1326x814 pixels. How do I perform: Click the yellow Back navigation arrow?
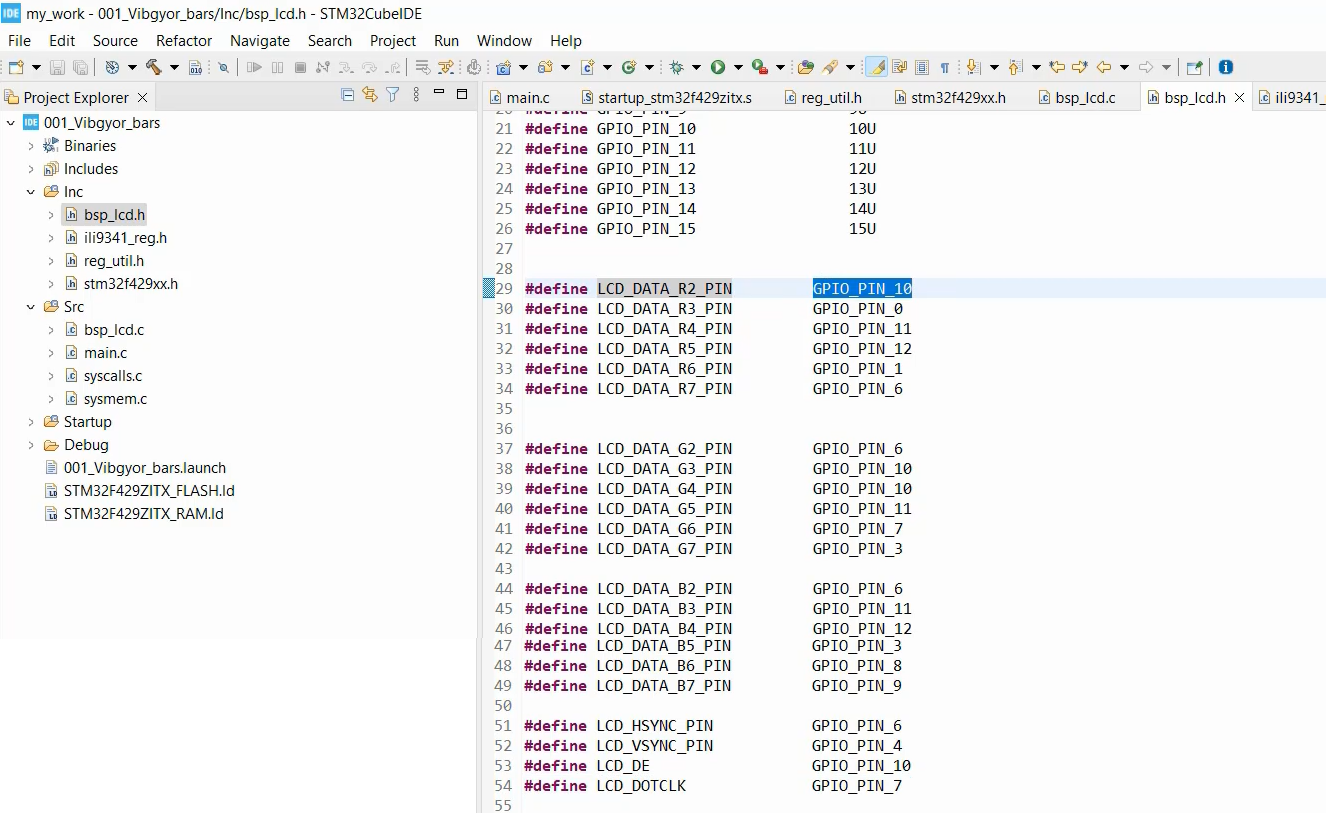point(1104,67)
